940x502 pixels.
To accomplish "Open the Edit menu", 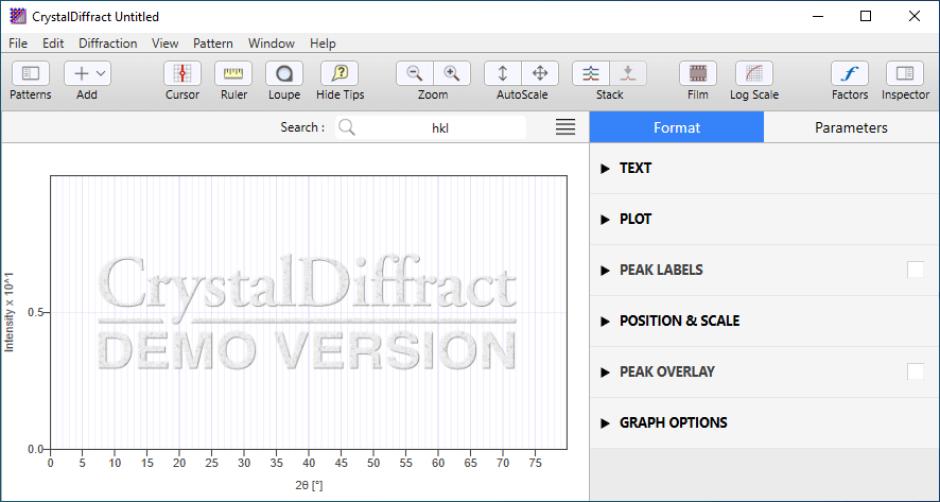I will [x=53, y=43].
